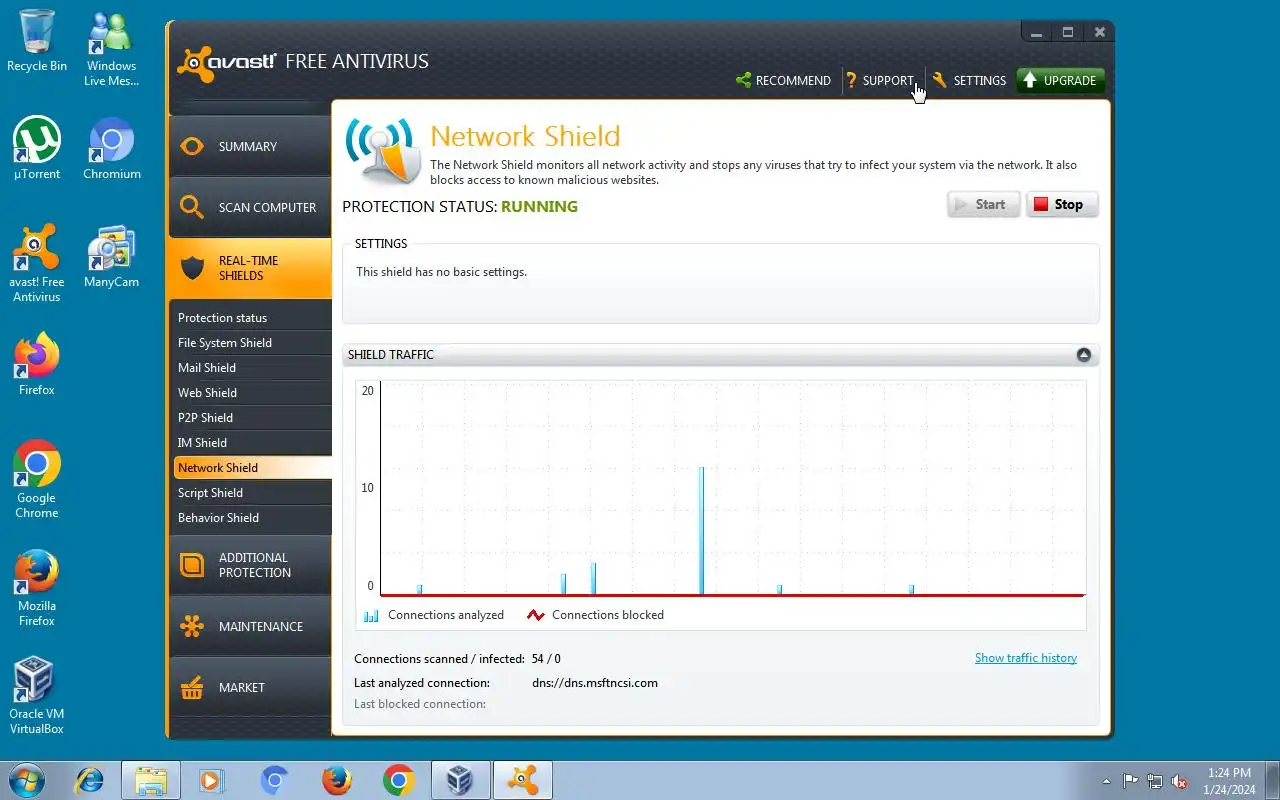Click the avast! logo in header

tap(226, 63)
